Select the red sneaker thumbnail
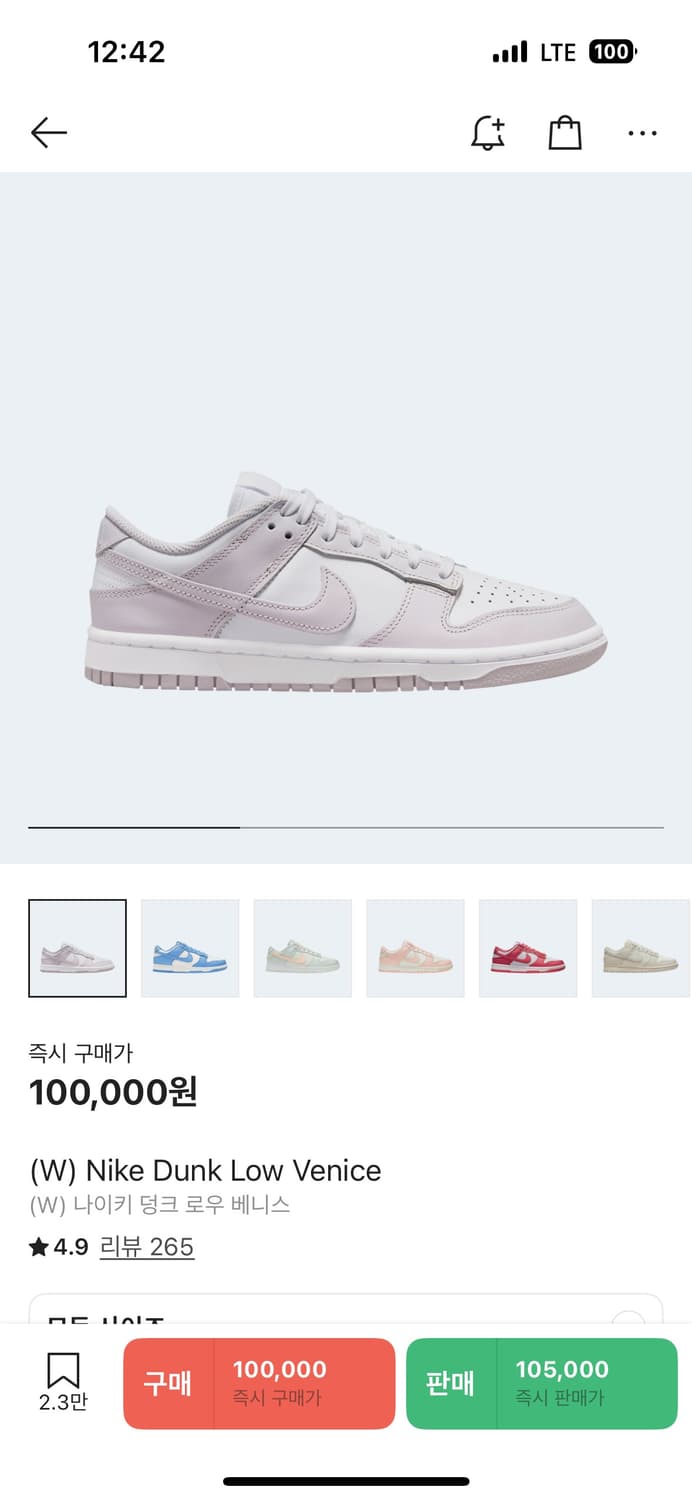Image resolution: width=692 pixels, height=1500 pixels. point(528,948)
